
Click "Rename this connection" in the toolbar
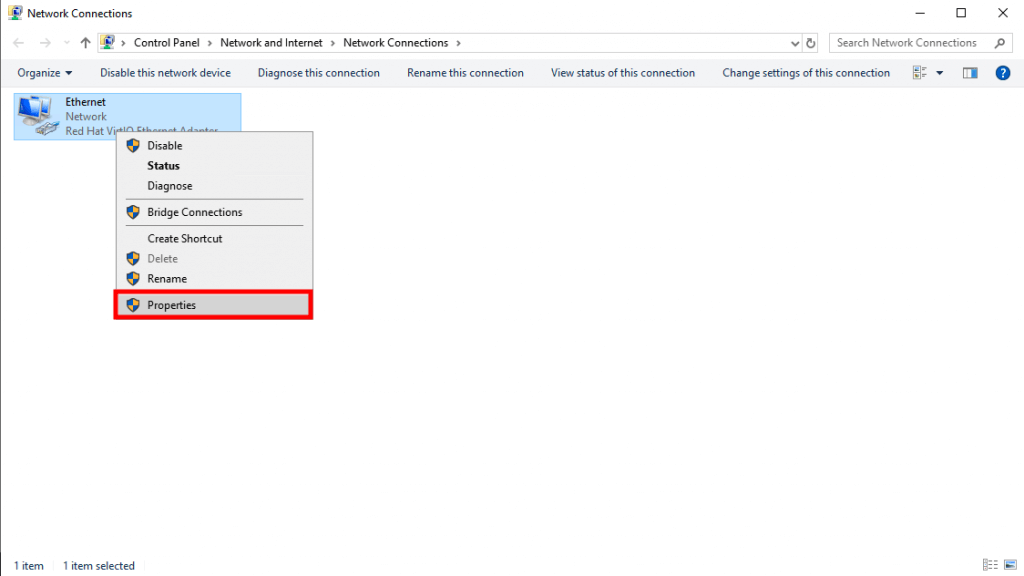pos(465,72)
